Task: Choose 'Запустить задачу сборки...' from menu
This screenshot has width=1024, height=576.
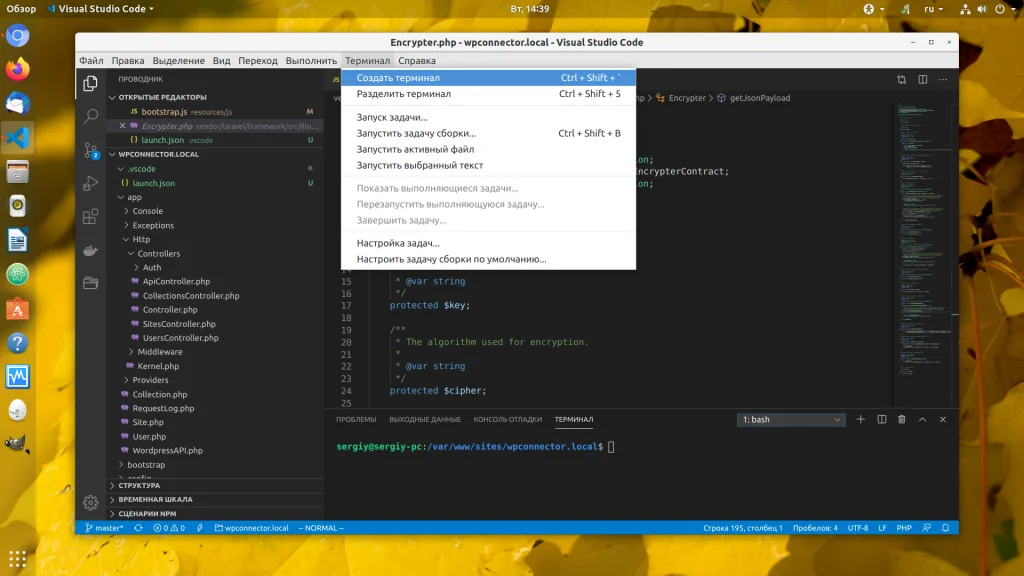Action: (416, 133)
